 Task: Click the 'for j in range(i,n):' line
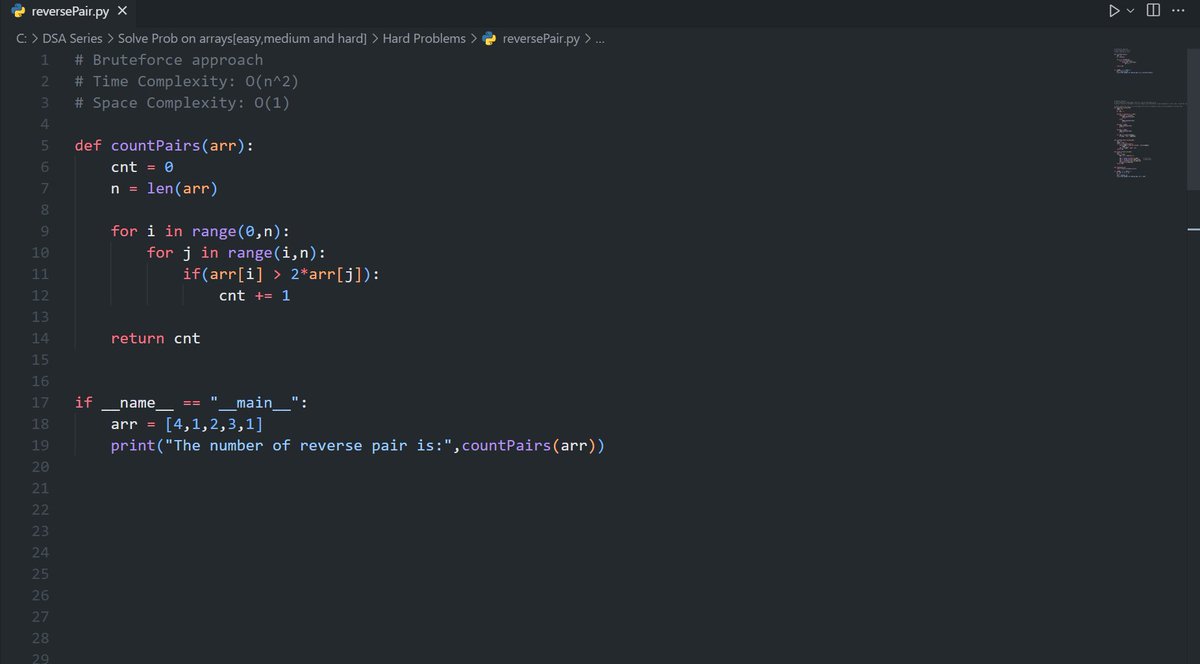pyautogui.click(x=236, y=253)
